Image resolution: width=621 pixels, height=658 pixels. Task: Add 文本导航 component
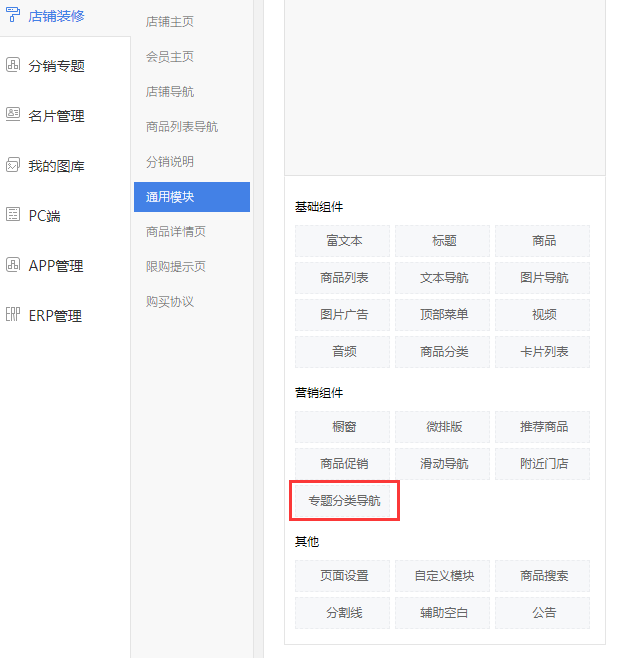tap(442, 278)
